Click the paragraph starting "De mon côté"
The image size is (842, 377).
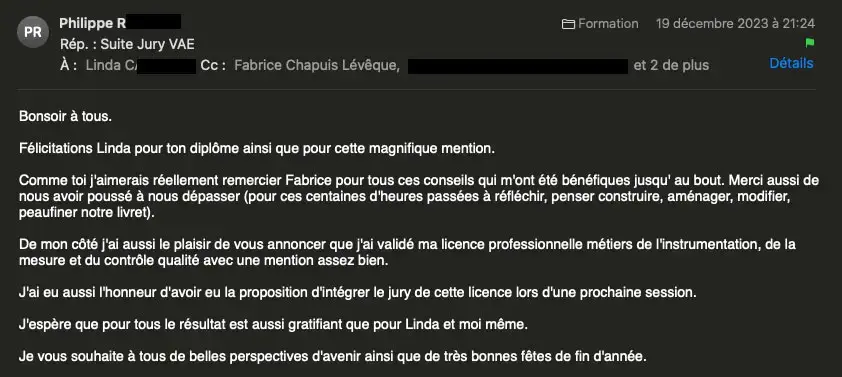click(407, 253)
